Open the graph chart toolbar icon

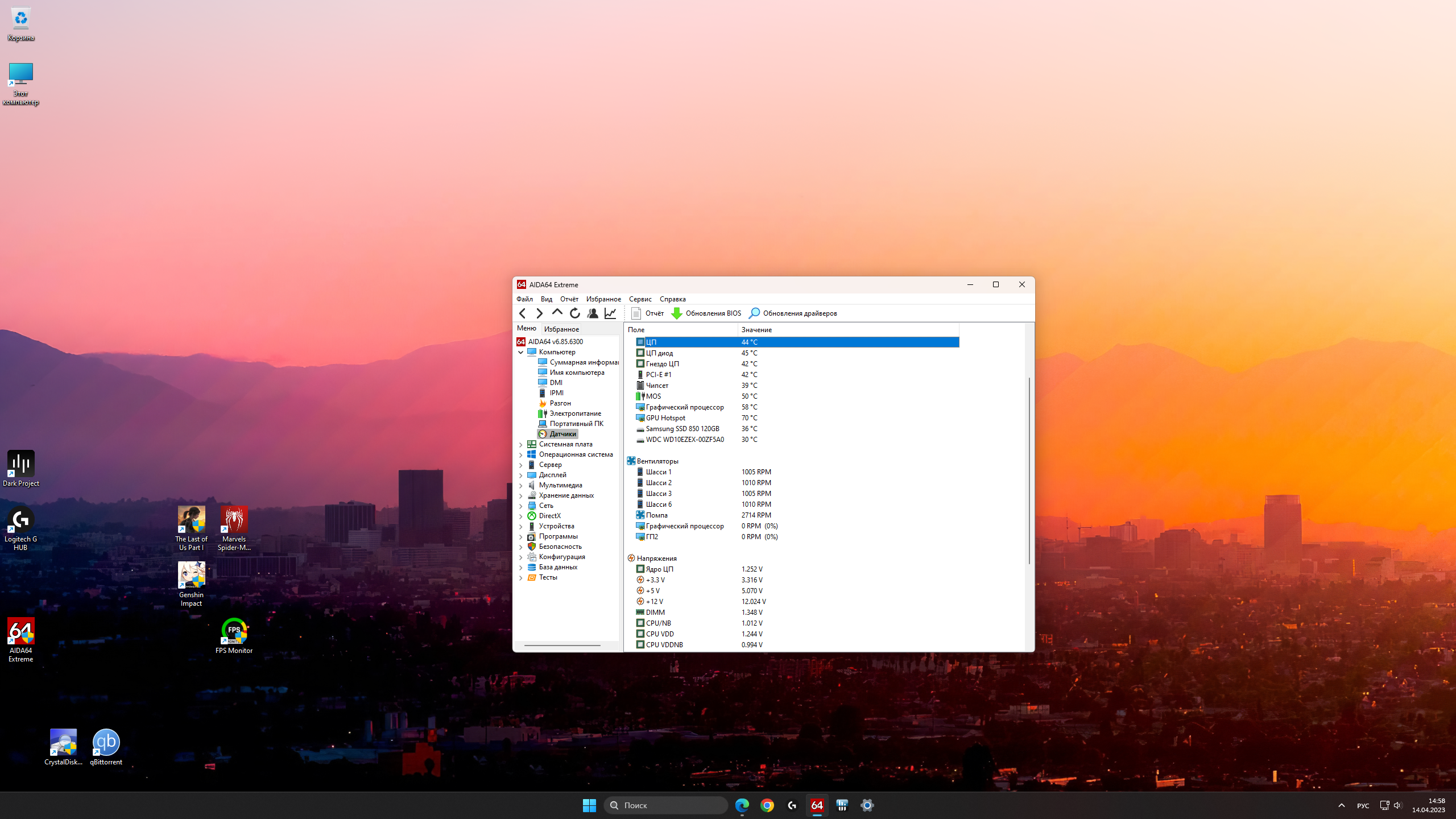click(610, 313)
